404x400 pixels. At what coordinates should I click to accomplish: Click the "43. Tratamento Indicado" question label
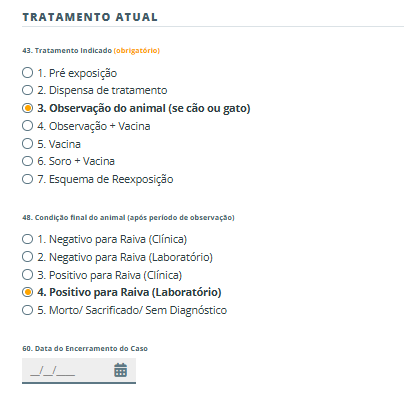[67, 51]
